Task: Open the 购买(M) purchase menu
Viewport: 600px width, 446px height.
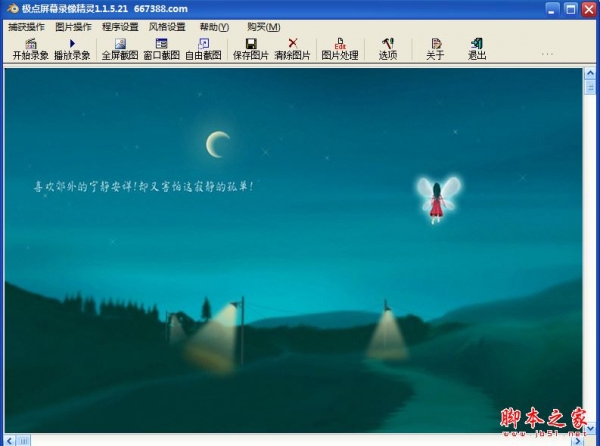Action: [263, 27]
